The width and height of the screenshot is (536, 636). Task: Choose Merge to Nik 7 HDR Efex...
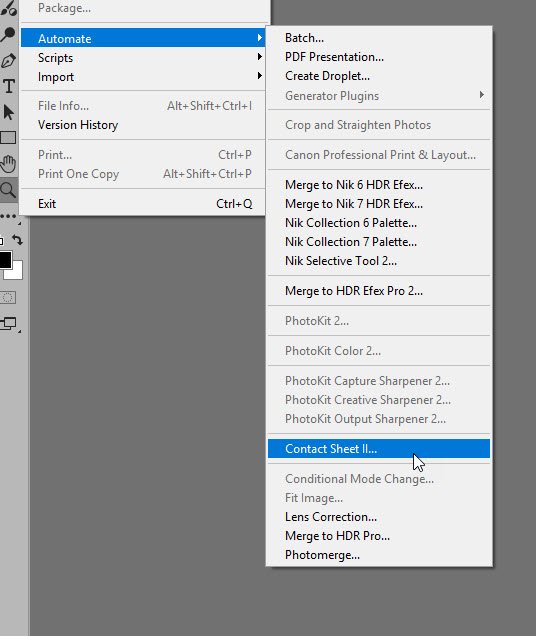379,204
